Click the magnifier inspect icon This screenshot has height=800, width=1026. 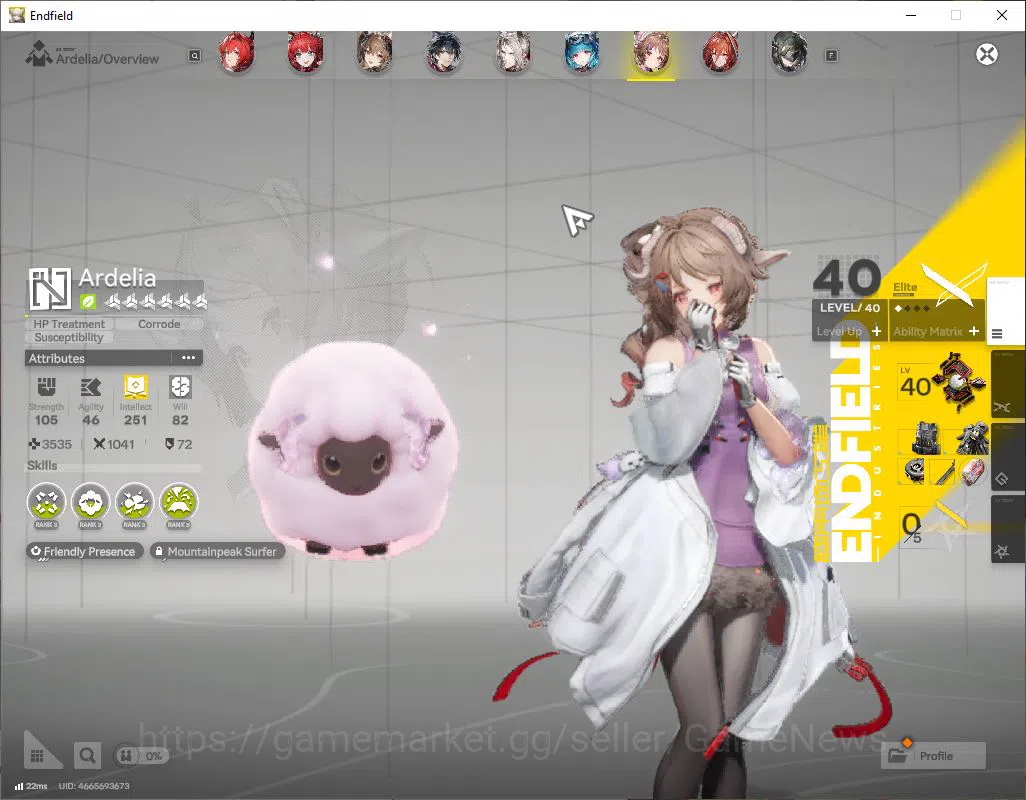point(87,756)
